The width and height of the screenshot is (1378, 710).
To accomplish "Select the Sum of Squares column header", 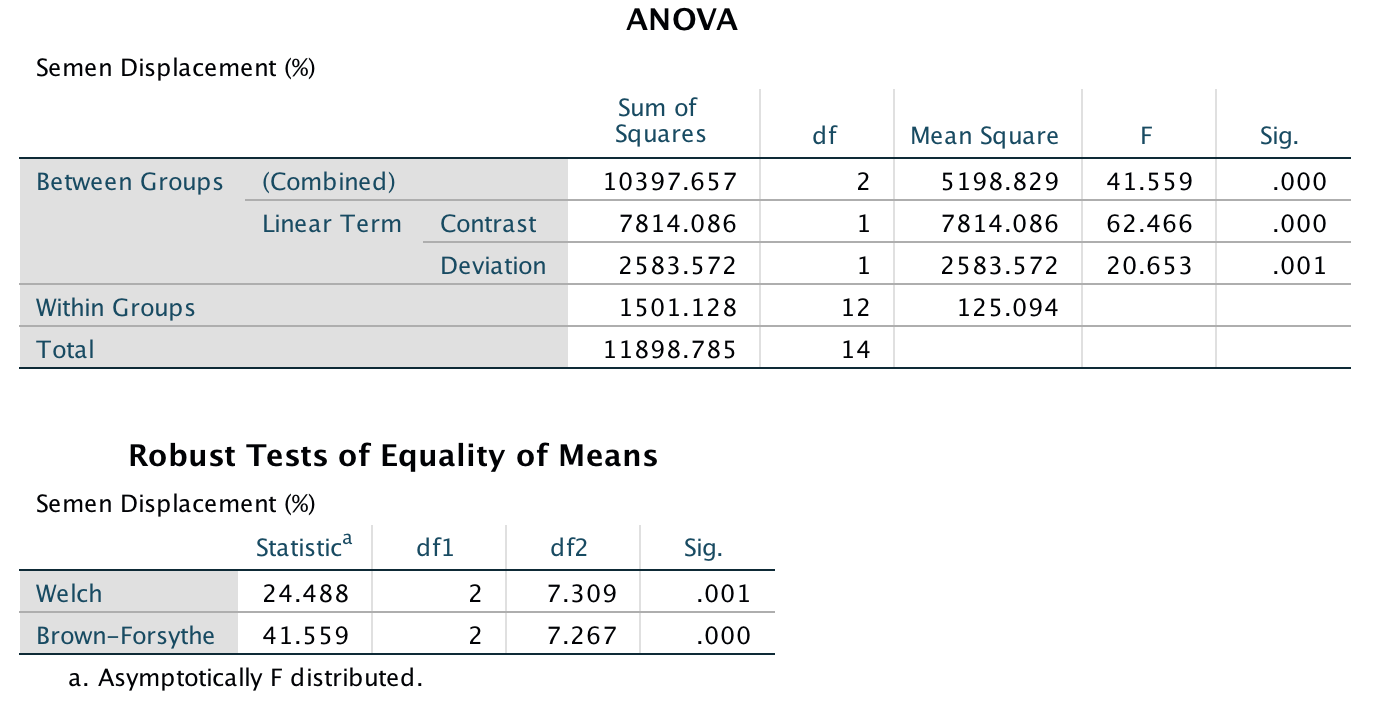I will point(660,121).
